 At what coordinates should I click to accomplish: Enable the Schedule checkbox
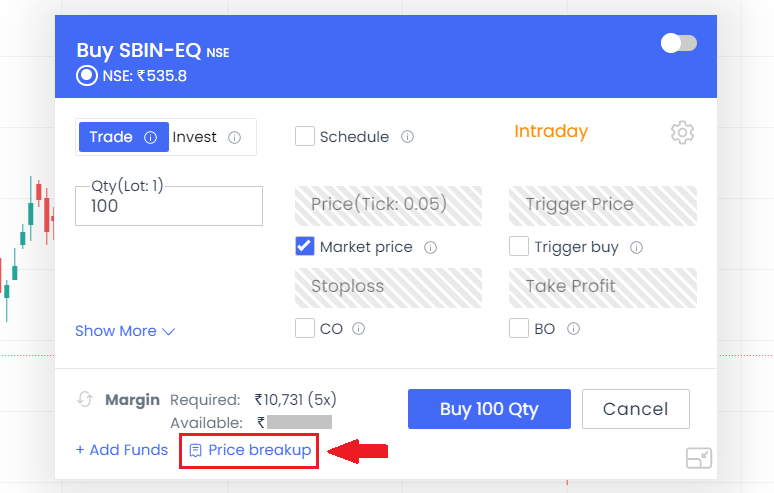[305, 136]
